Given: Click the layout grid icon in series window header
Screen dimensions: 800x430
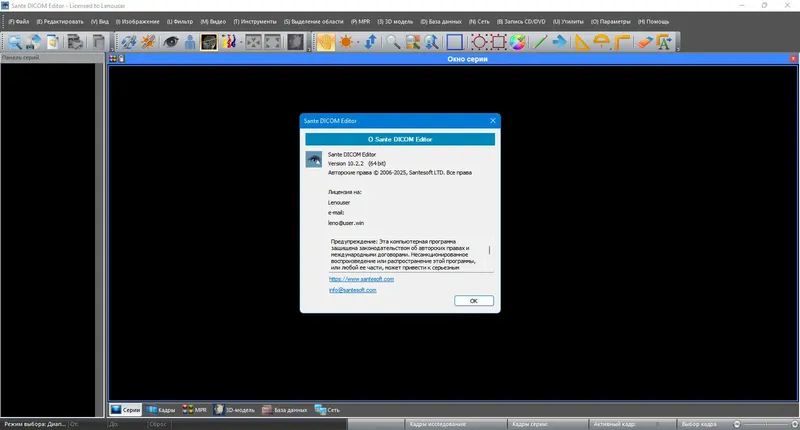Looking at the screenshot, I should pyautogui.click(x=113, y=59).
